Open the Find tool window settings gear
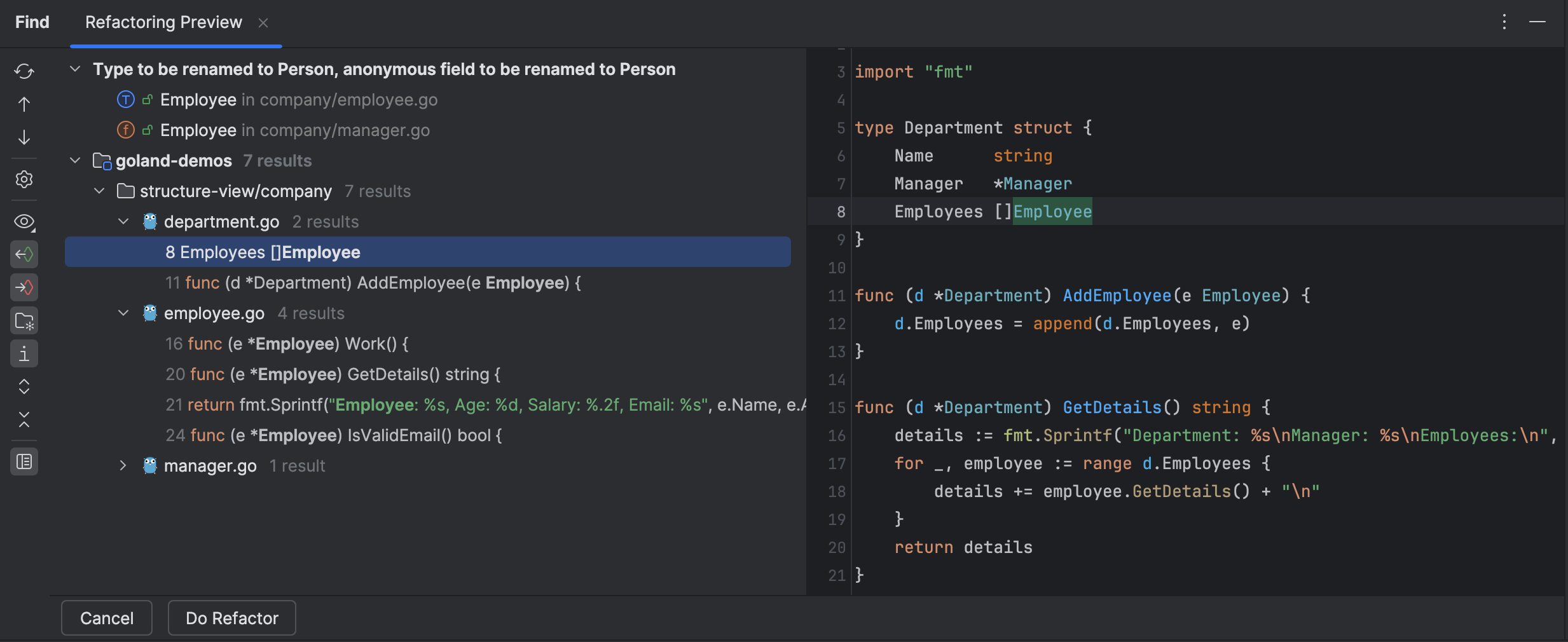Screen dimensions: 1568x642 coord(24,179)
